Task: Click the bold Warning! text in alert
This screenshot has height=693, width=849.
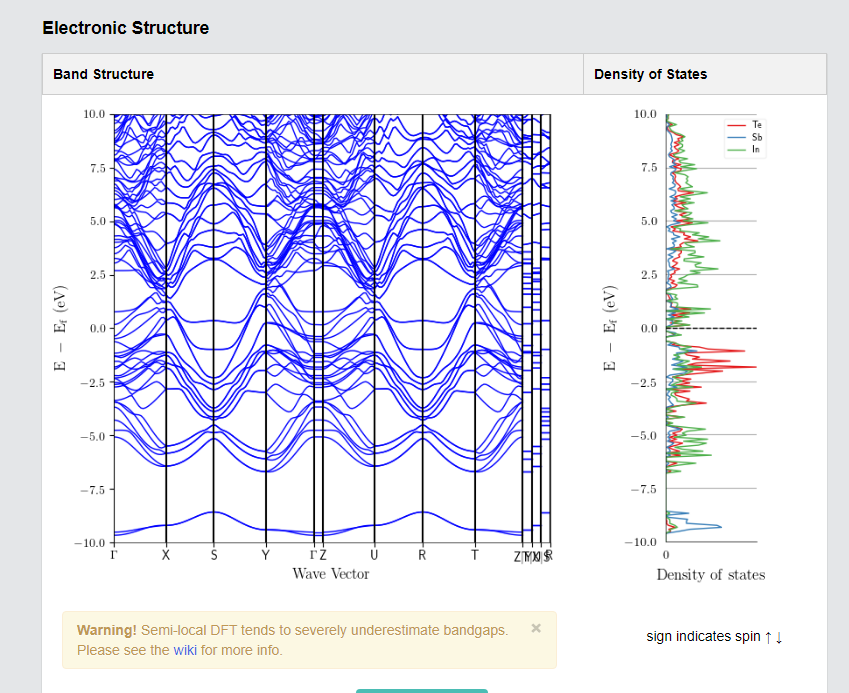Action: click(x=107, y=630)
